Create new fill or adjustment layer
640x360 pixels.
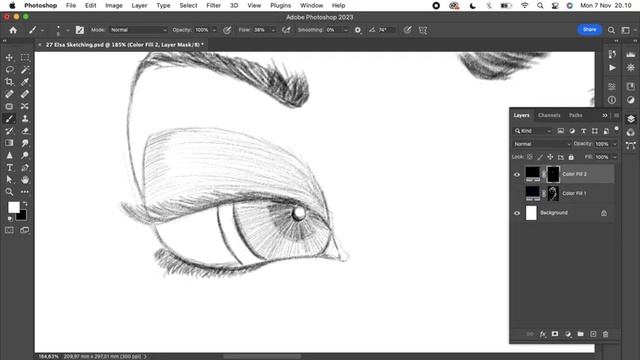coord(568,334)
